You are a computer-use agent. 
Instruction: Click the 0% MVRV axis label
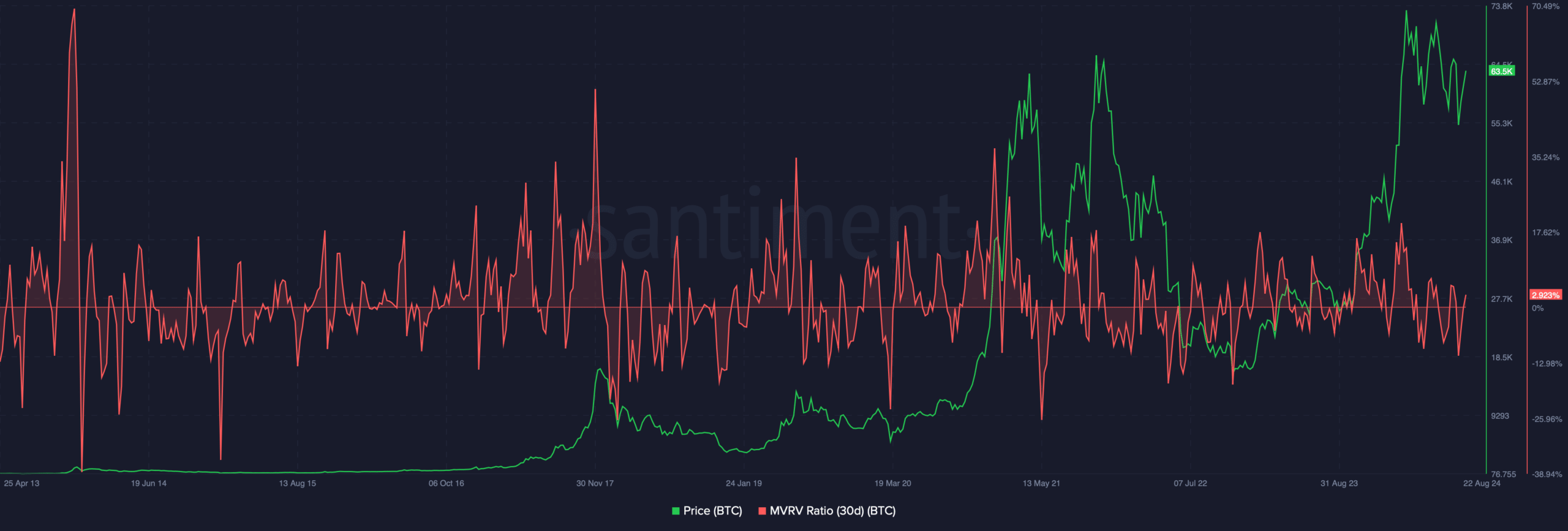[1538, 308]
